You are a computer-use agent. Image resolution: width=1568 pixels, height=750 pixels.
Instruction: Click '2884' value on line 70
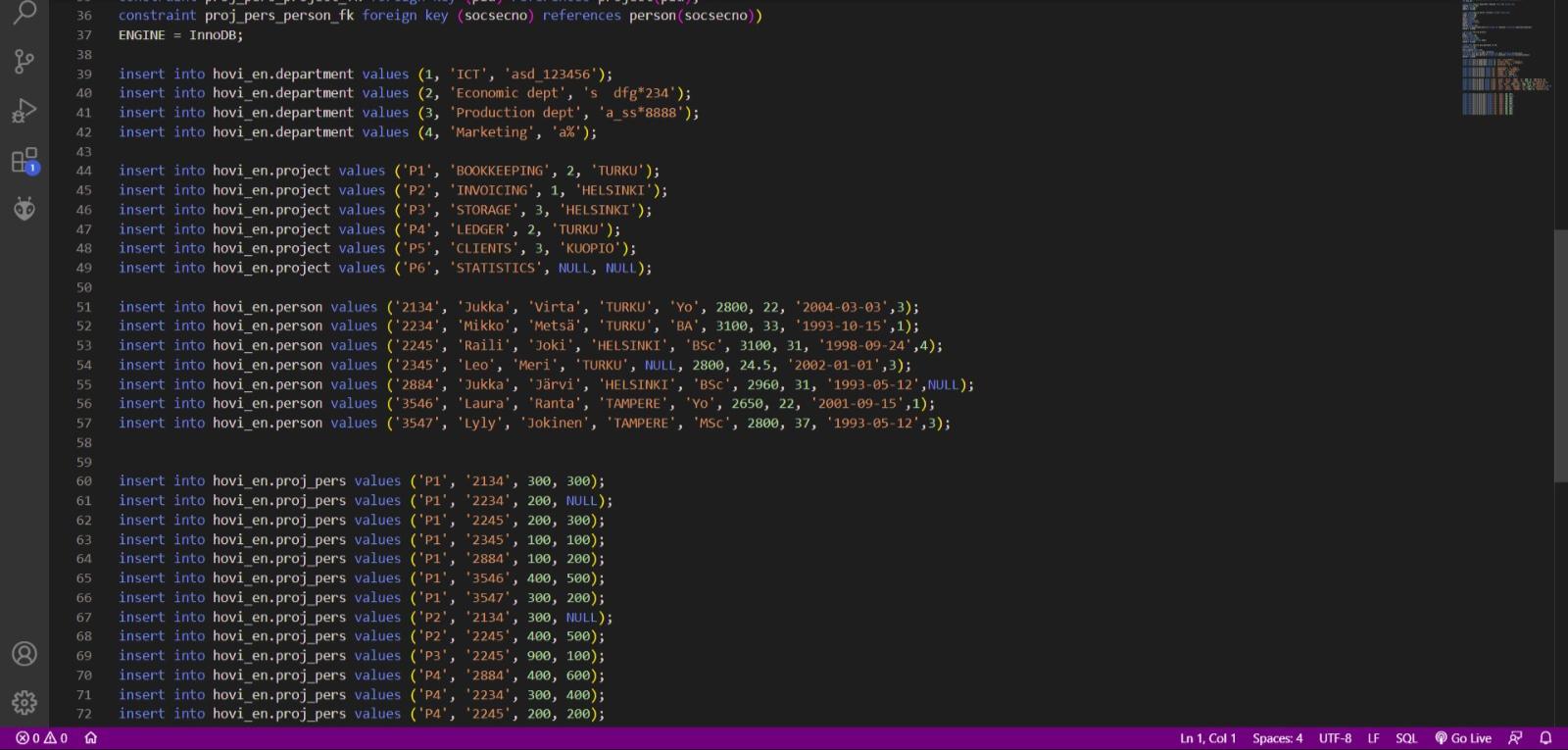point(488,675)
